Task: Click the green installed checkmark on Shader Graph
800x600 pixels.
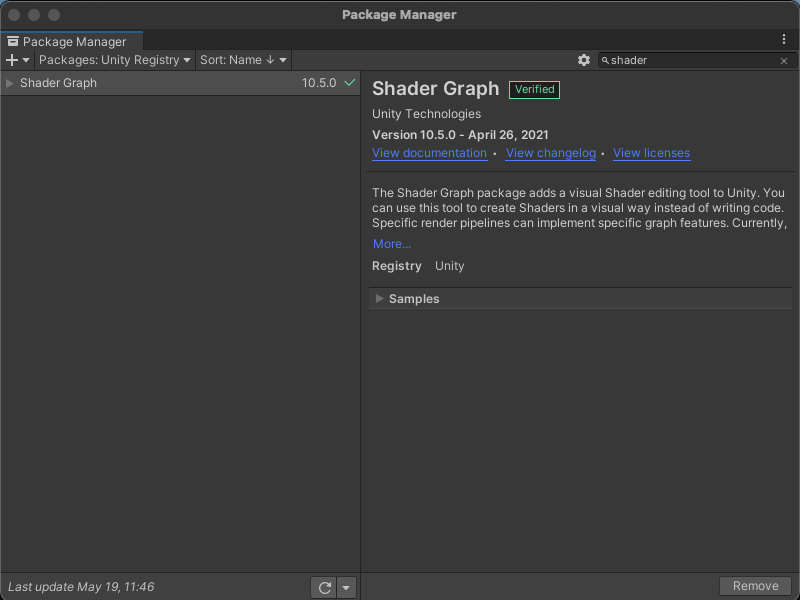Action: 349,83
